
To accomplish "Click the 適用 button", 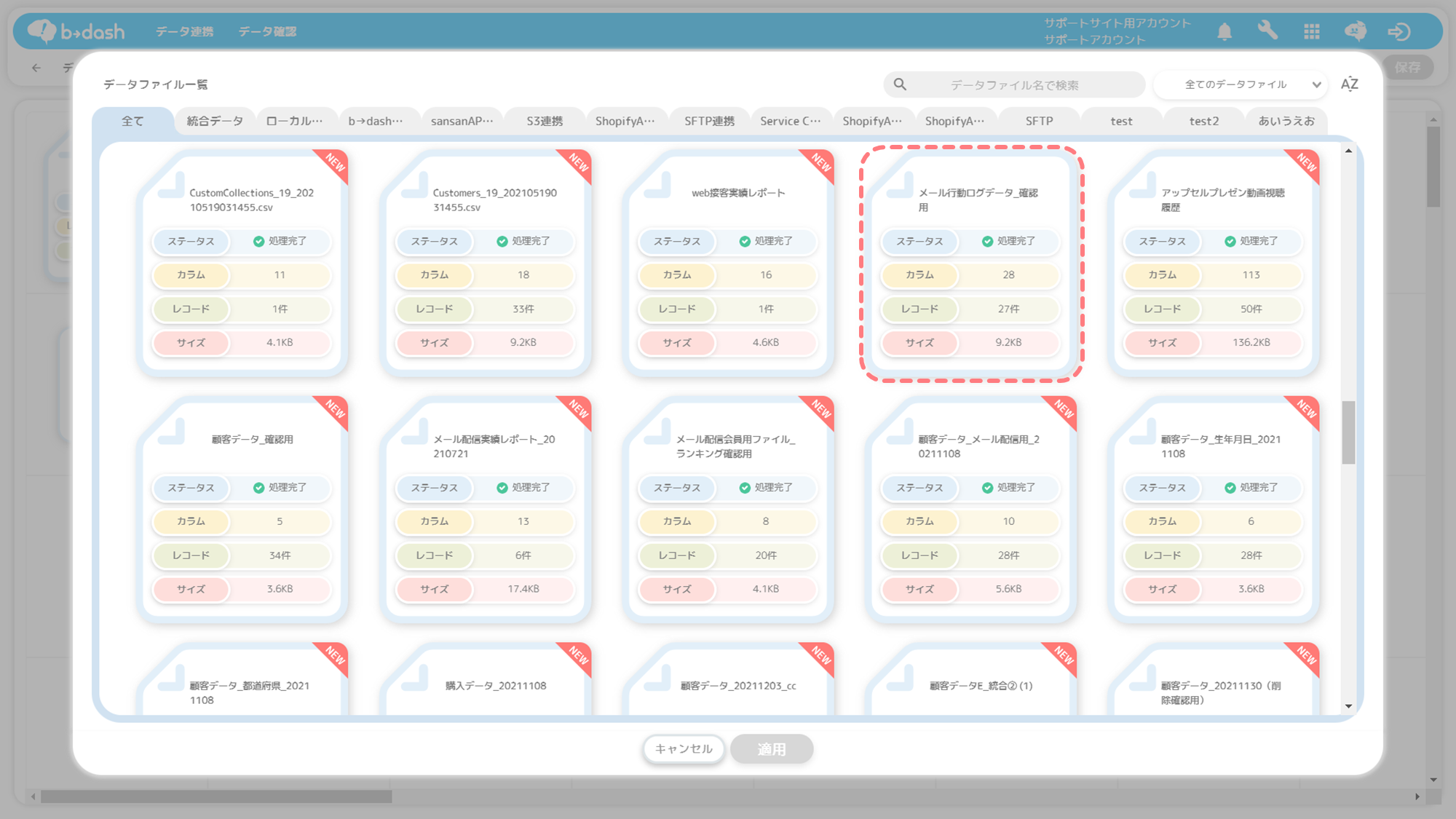I will 772,749.
